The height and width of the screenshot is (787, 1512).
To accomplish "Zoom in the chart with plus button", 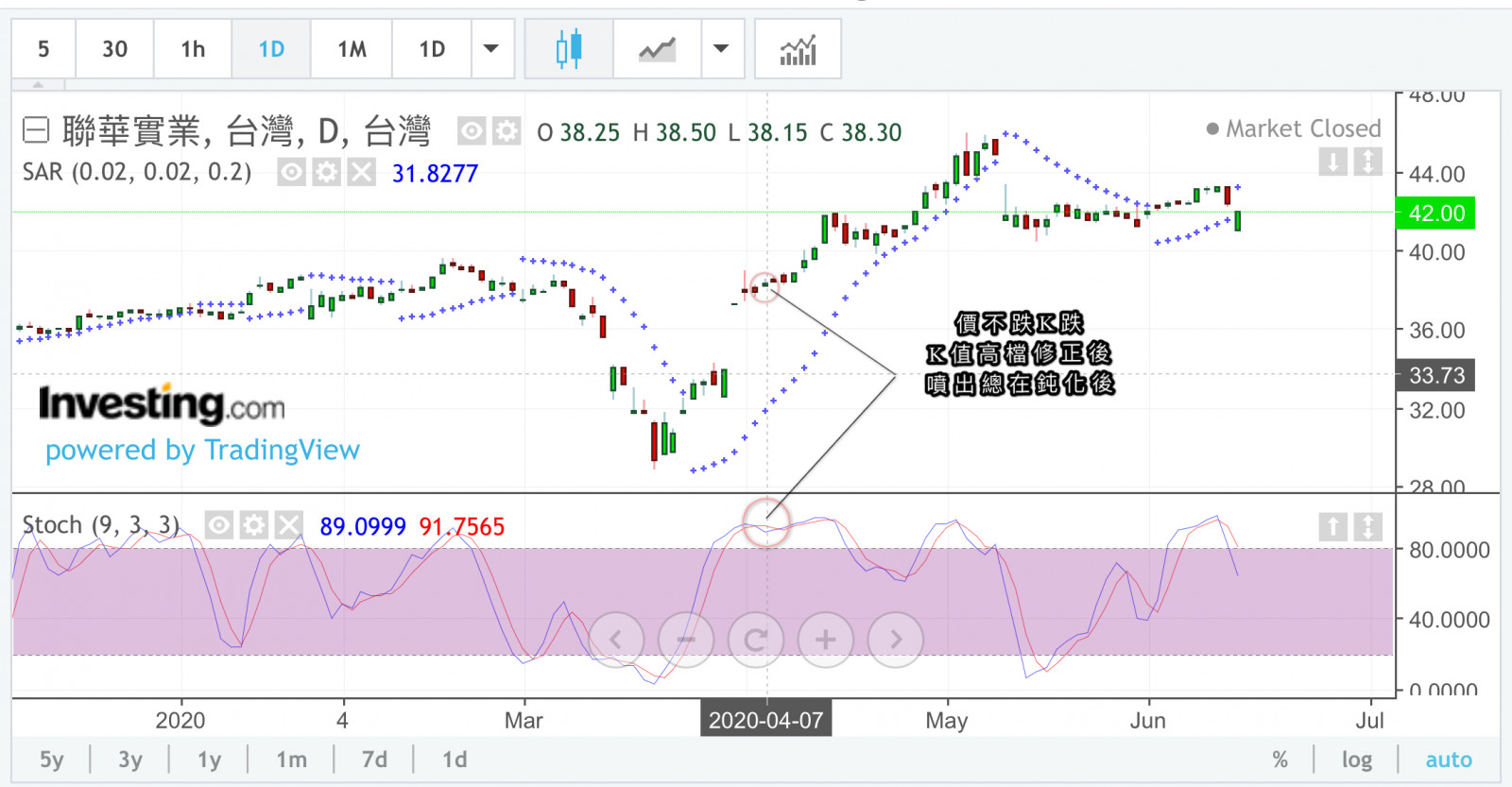I will coord(825,640).
